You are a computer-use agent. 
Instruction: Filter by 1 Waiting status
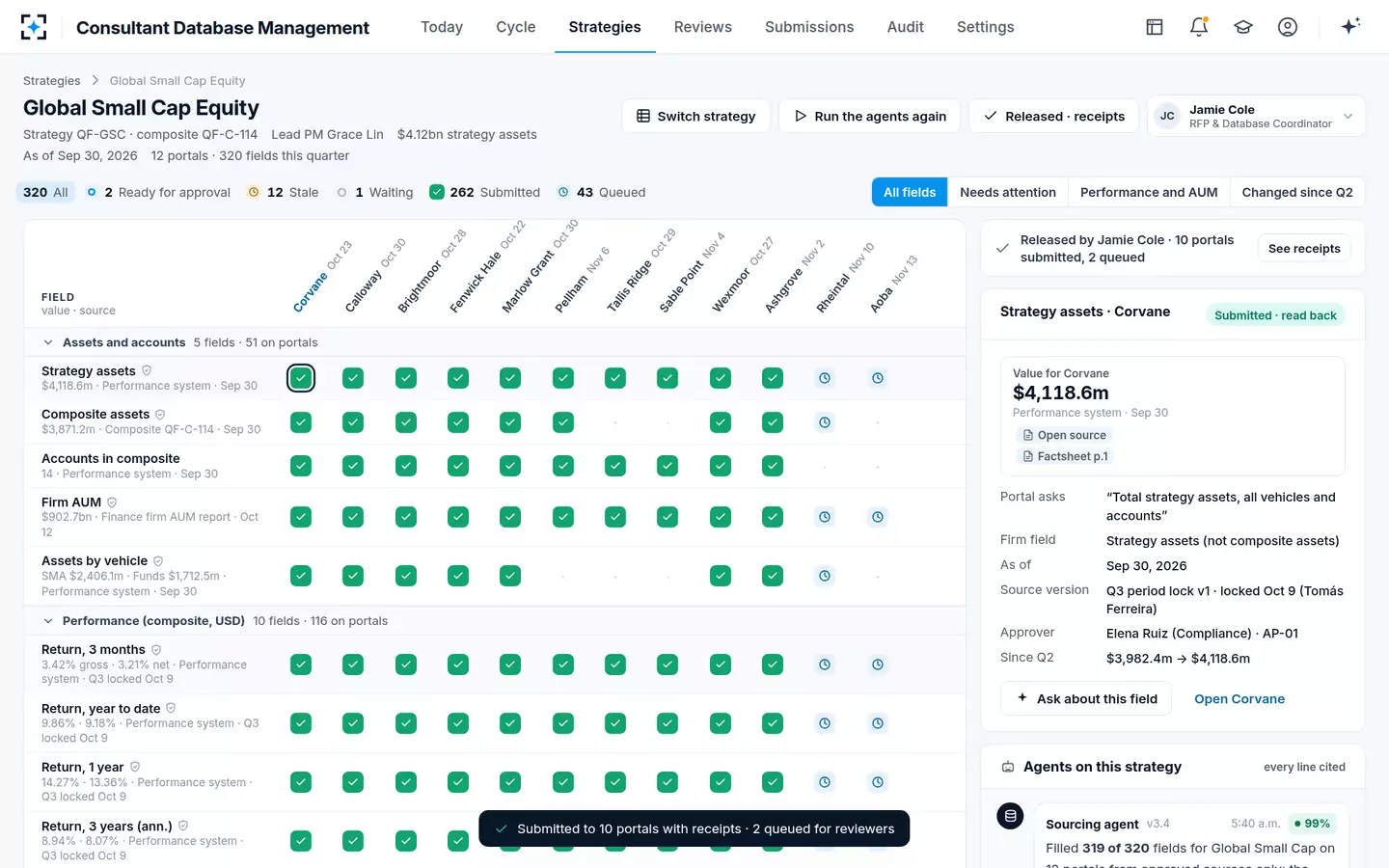pos(374,192)
